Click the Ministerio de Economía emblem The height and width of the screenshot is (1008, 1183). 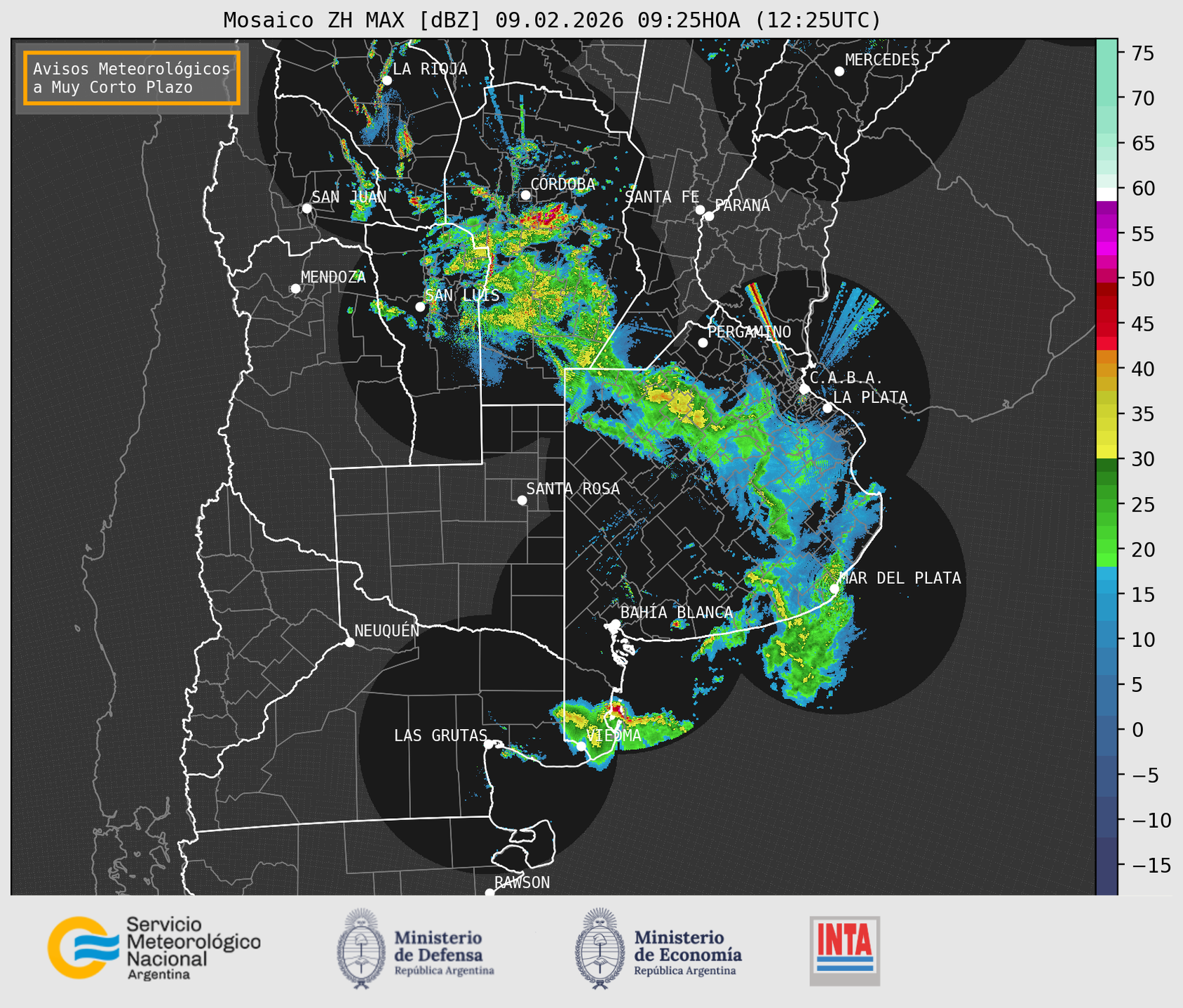[600, 948]
